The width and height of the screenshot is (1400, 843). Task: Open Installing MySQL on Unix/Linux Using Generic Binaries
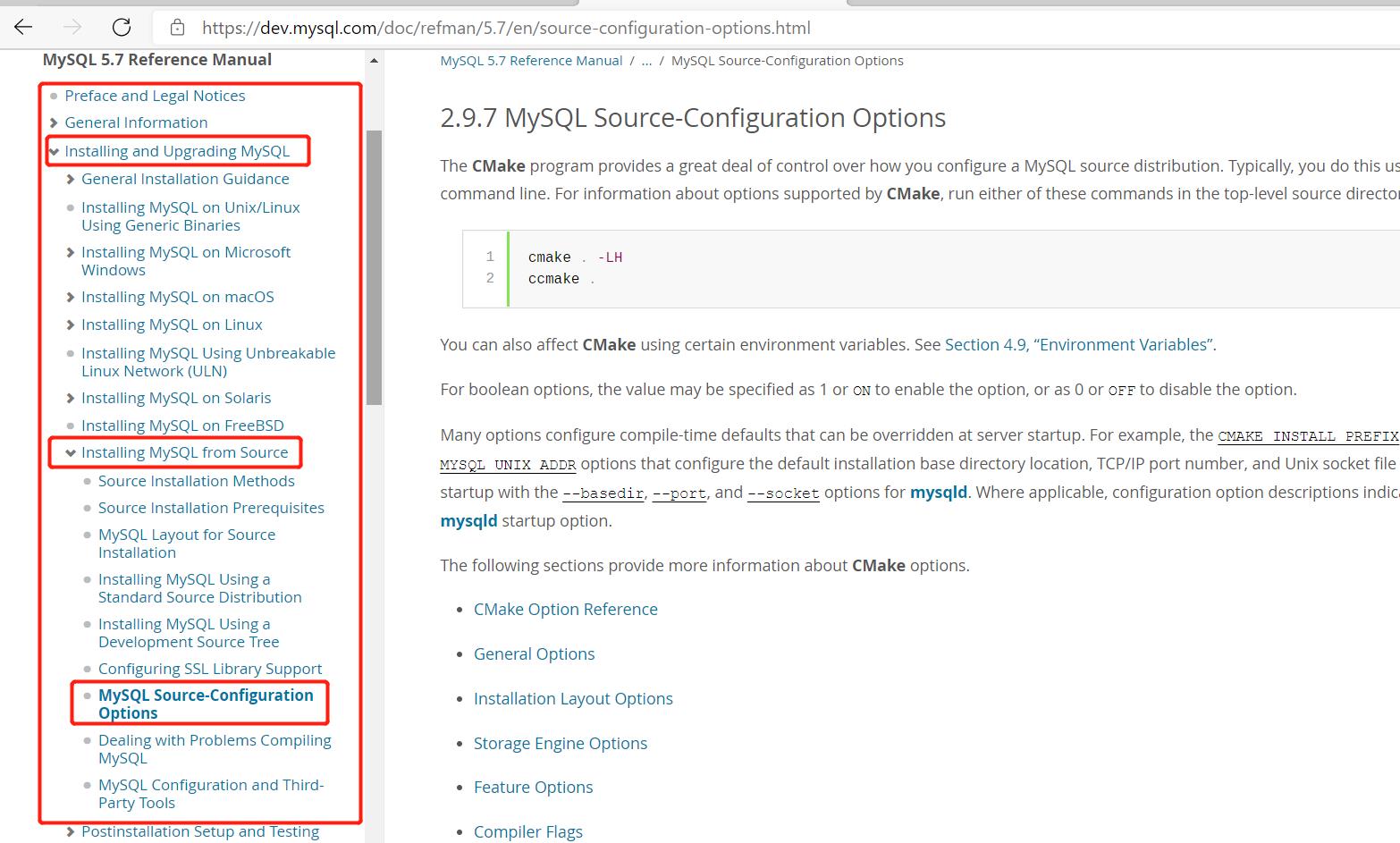coord(190,216)
